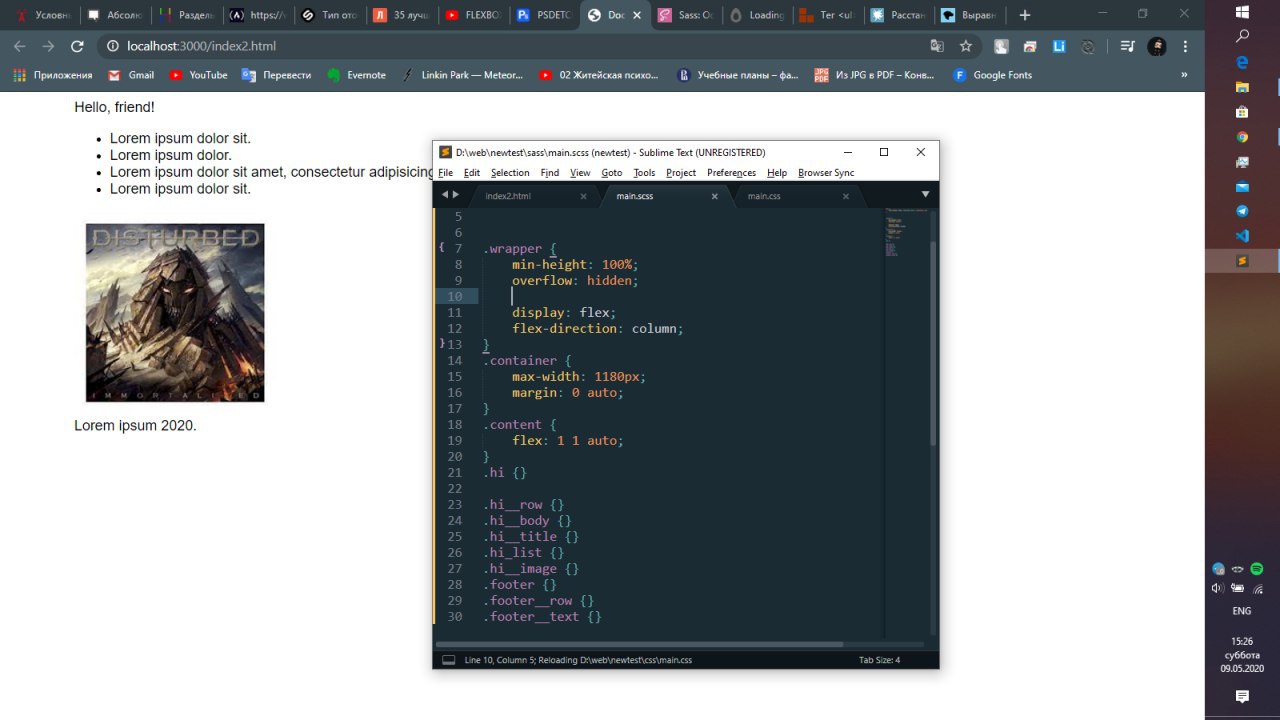Open the tab list dropdown arrow in Sublime
Image resolution: width=1280 pixels, height=720 pixels.
pyautogui.click(x=925, y=195)
